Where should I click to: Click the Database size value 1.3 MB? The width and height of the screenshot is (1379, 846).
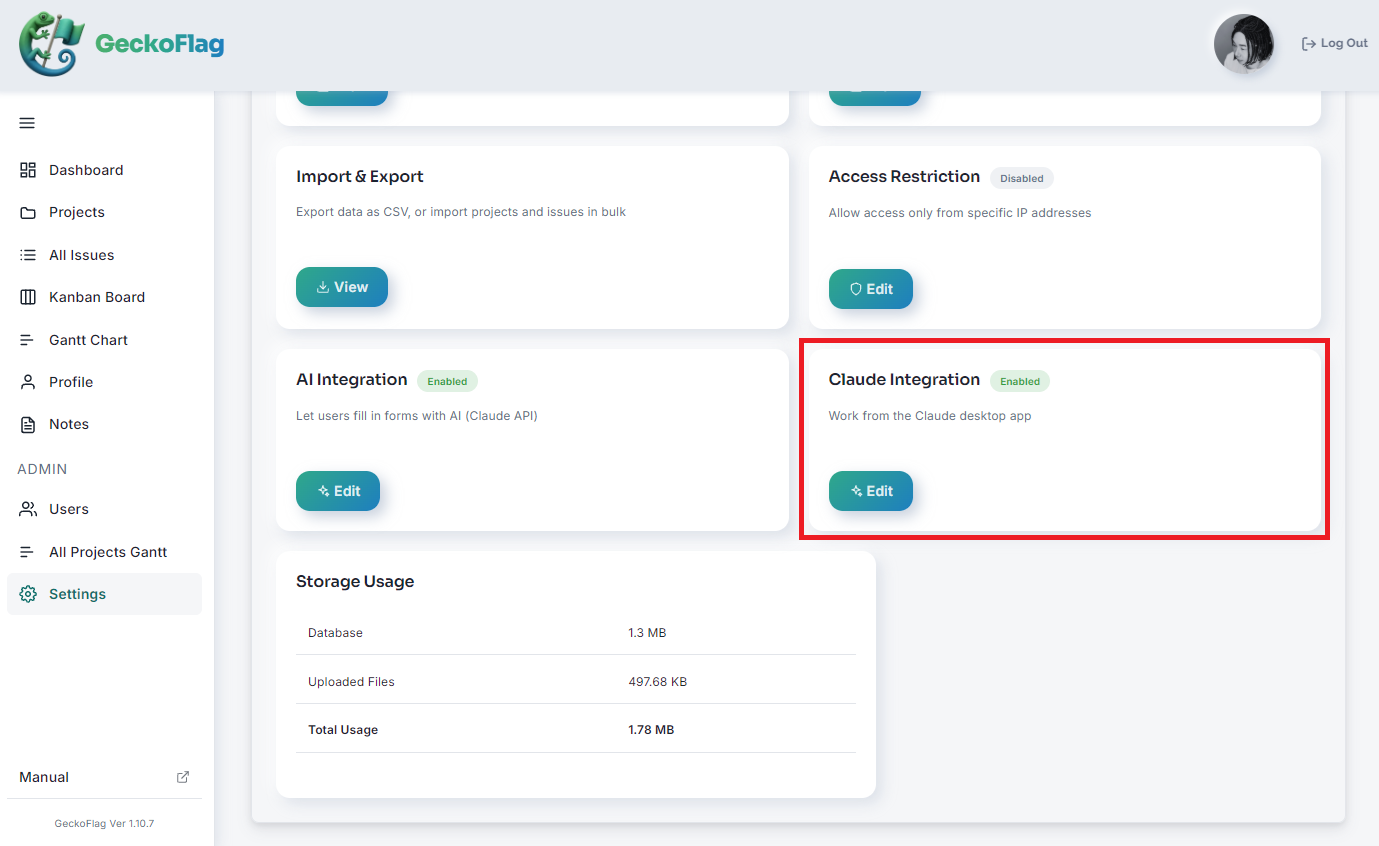pos(648,633)
